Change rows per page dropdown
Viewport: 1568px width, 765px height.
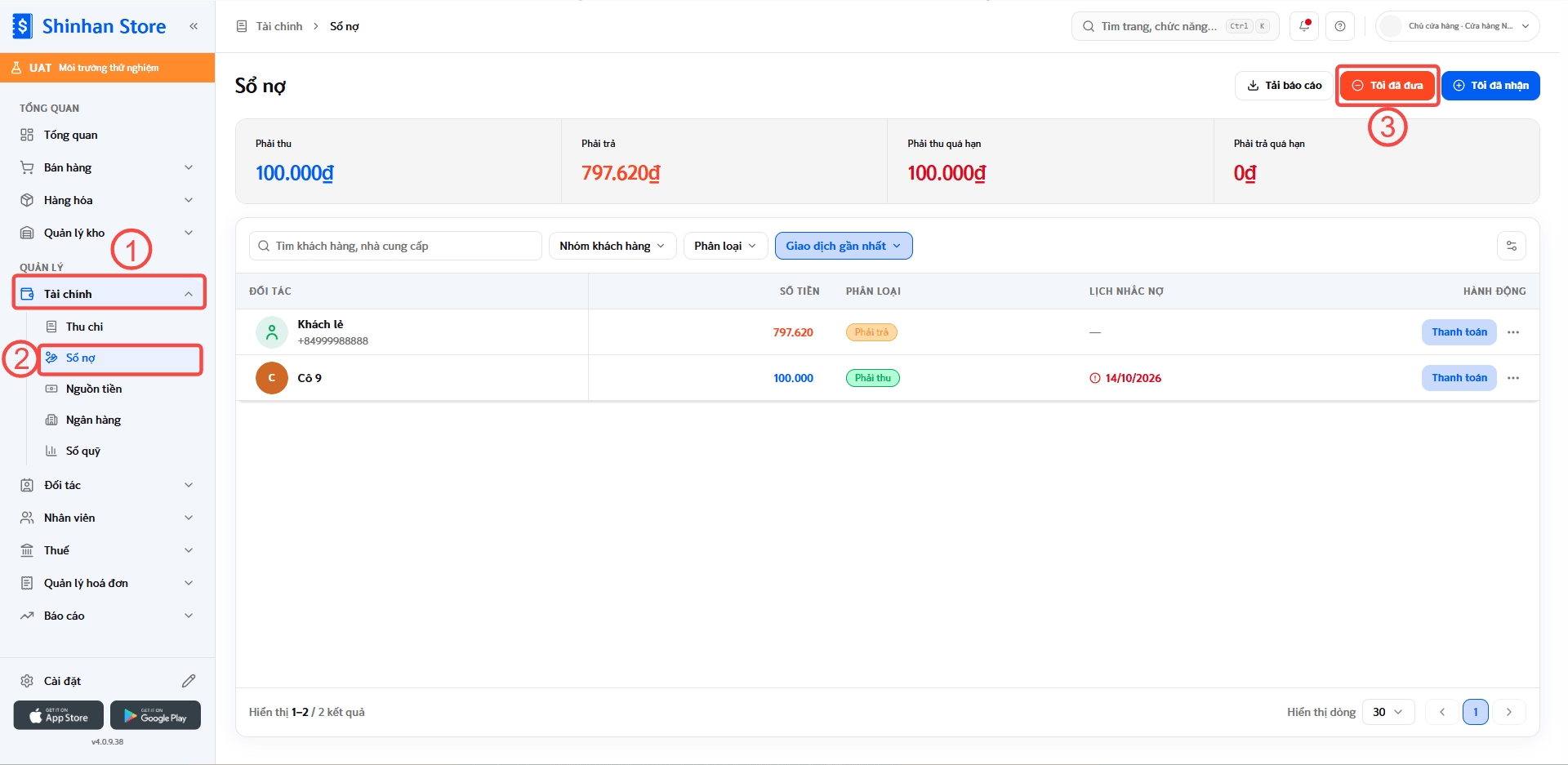pos(1388,712)
